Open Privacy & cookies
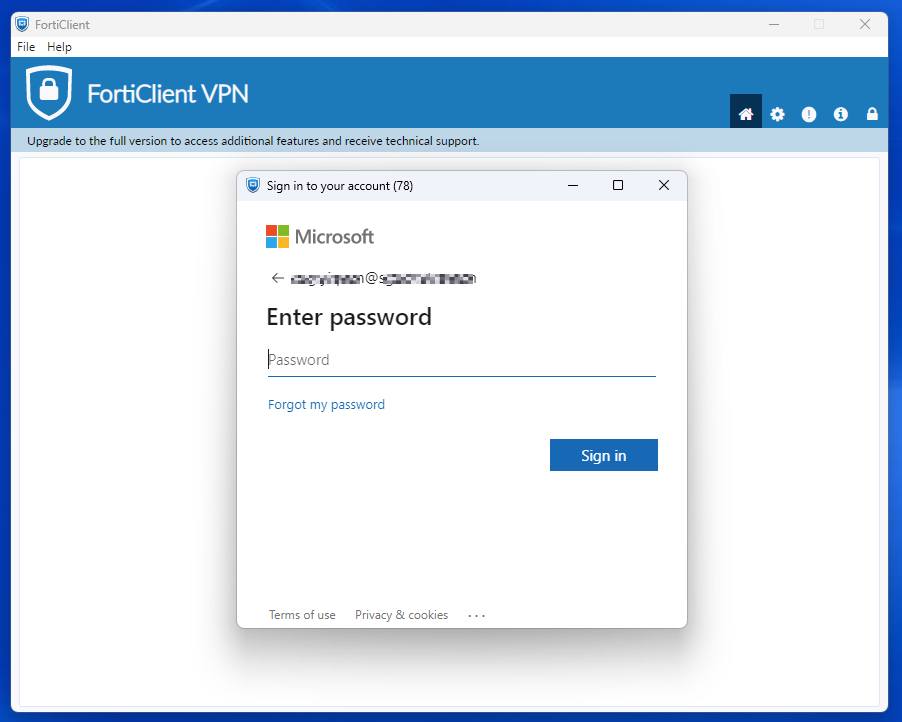Screen dimensions: 902x722 [401, 615]
